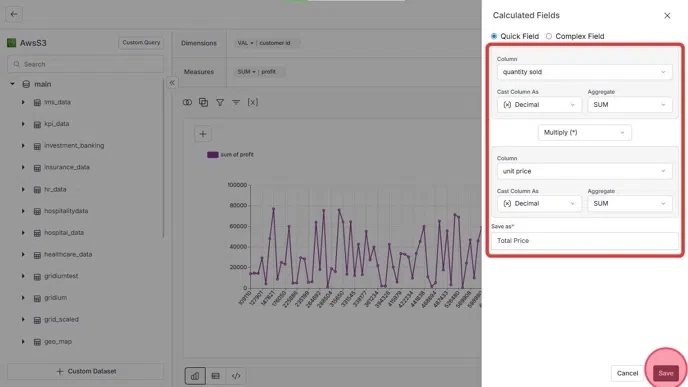Click the lms_data table icon
The width and height of the screenshot is (688, 387).
[37, 103]
